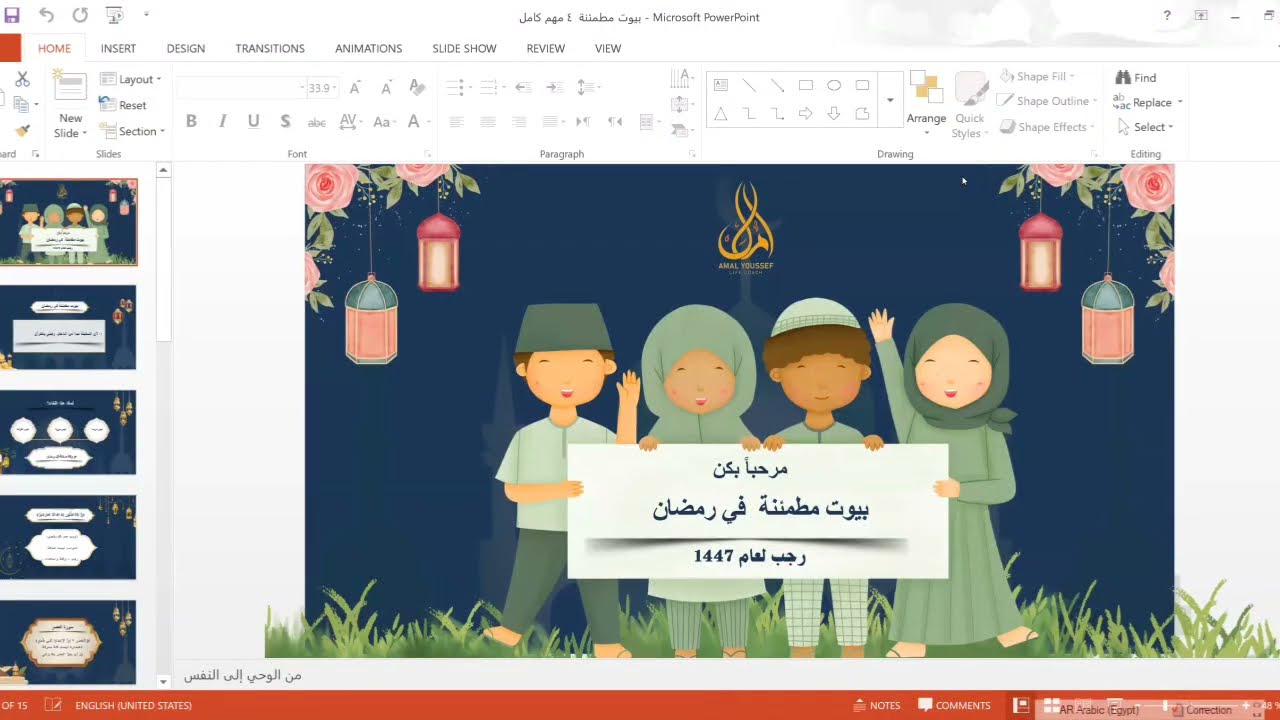Open the Quick Styles dropdown

tap(969, 105)
